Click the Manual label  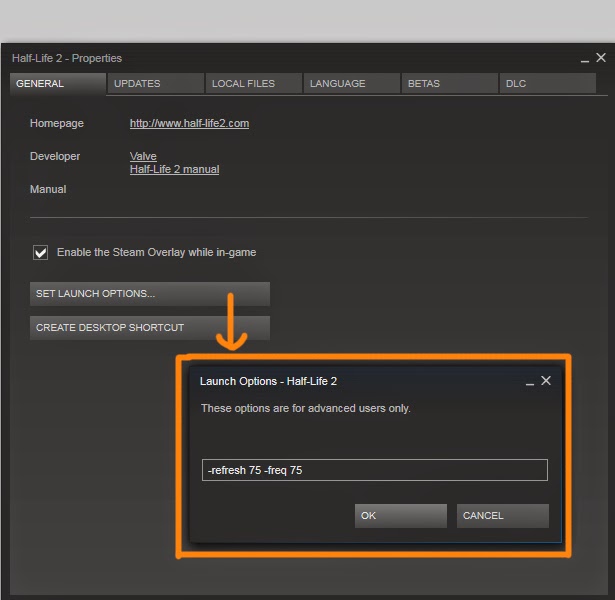click(48, 189)
